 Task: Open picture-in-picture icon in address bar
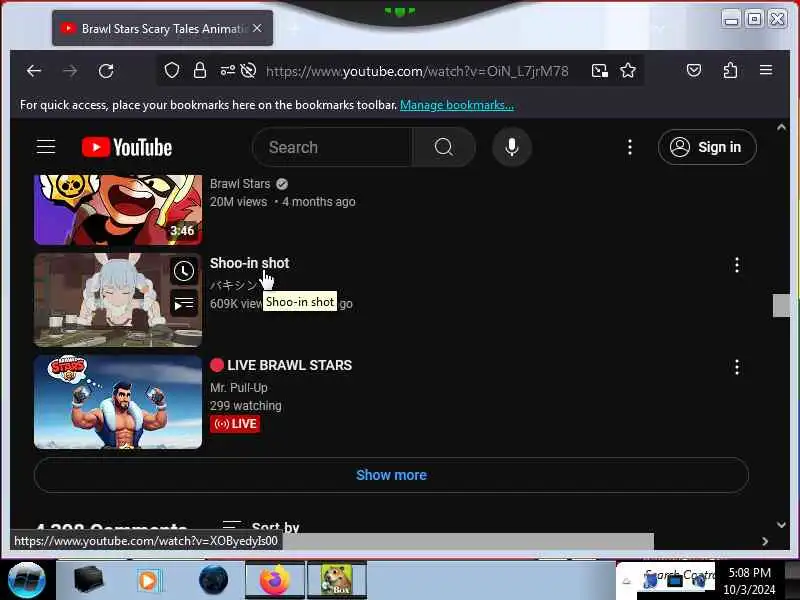click(599, 70)
